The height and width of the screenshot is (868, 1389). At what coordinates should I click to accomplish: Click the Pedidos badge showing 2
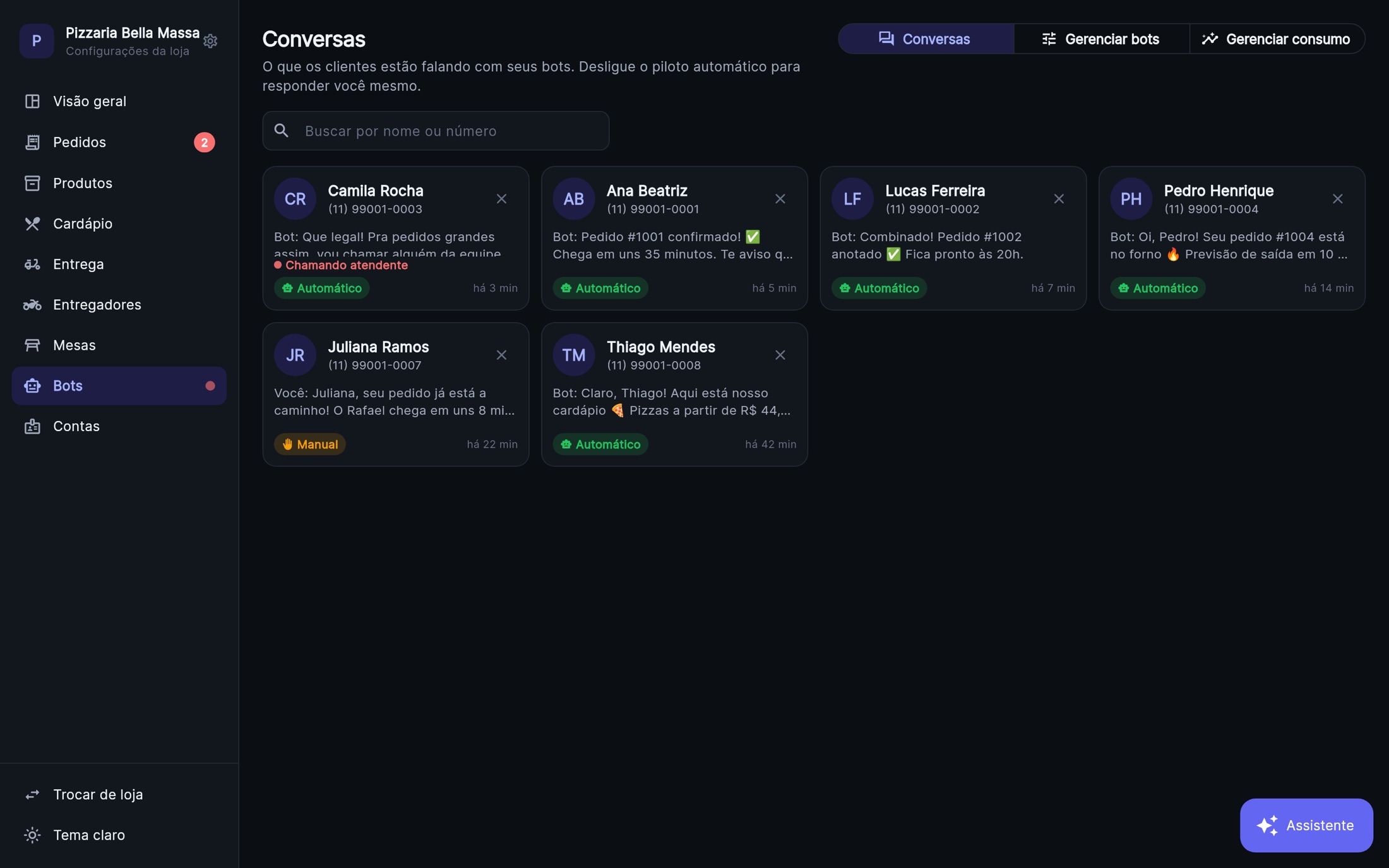tap(204, 142)
